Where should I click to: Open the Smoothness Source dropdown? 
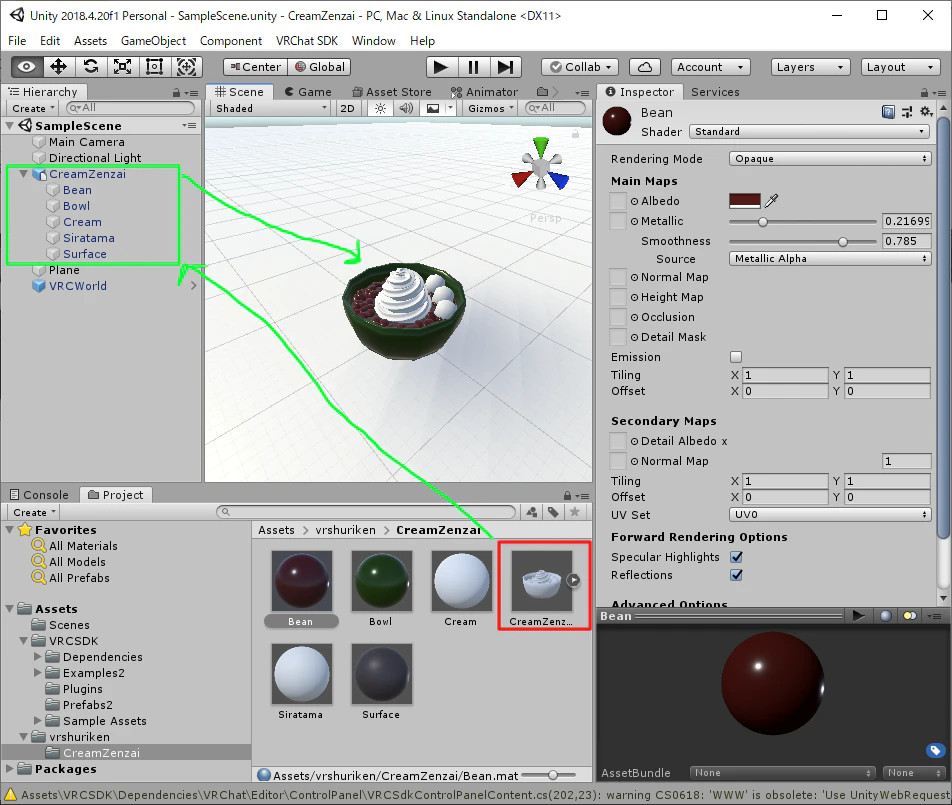click(829, 259)
